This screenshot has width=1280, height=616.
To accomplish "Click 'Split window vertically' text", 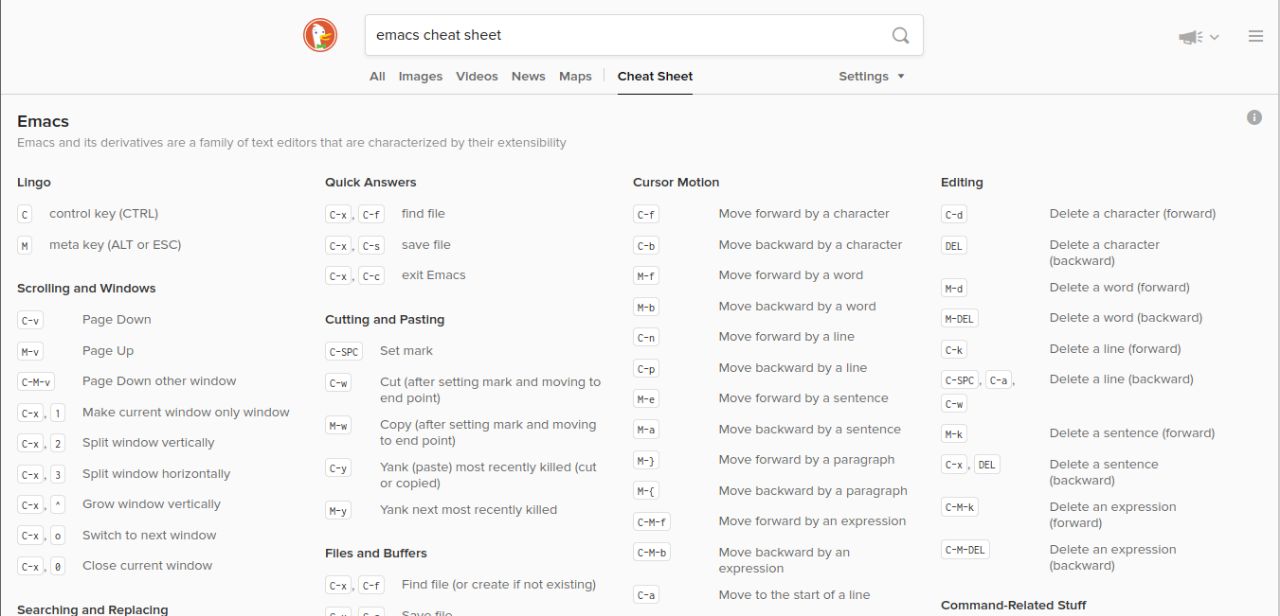I will (148, 442).
